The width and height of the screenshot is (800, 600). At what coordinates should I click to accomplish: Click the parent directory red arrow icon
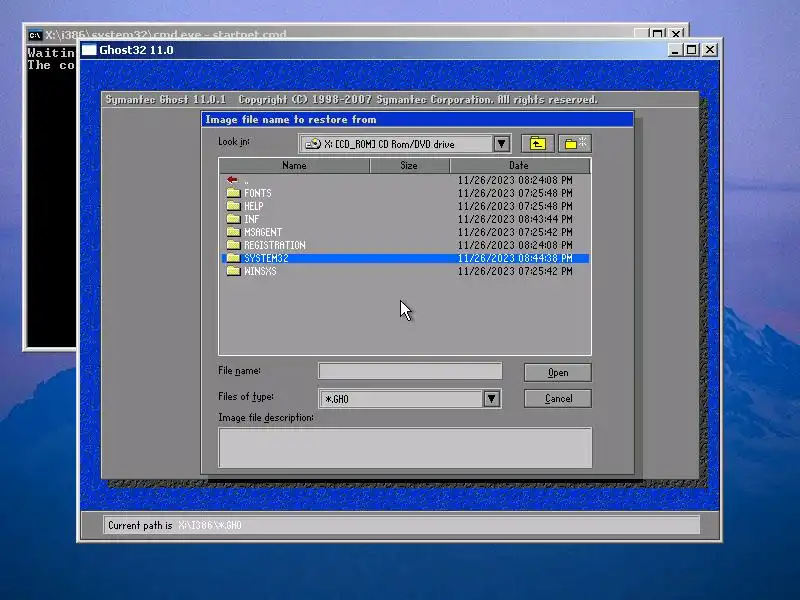tap(232, 180)
